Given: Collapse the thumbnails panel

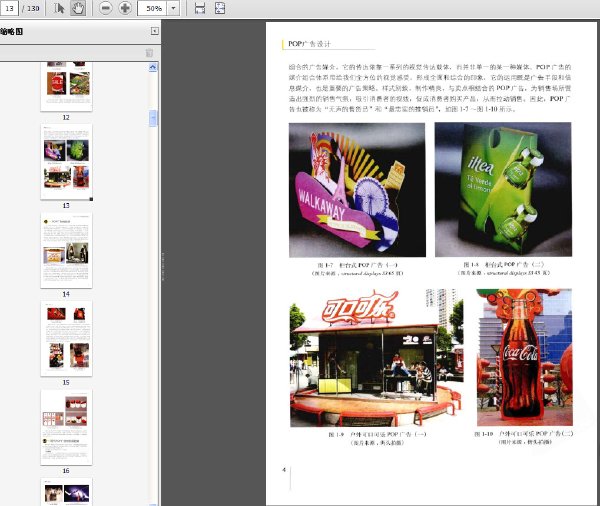Looking at the screenshot, I should pyautogui.click(x=155, y=31).
